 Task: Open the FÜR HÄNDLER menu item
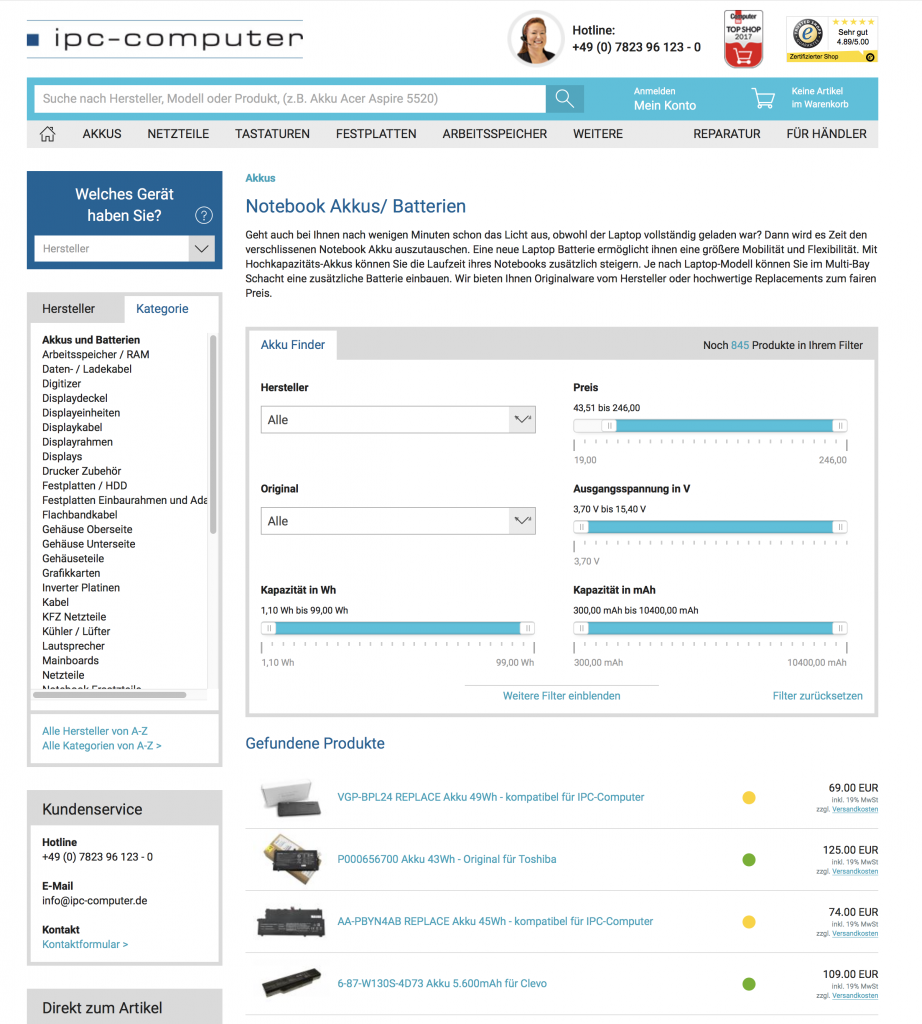(x=827, y=134)
